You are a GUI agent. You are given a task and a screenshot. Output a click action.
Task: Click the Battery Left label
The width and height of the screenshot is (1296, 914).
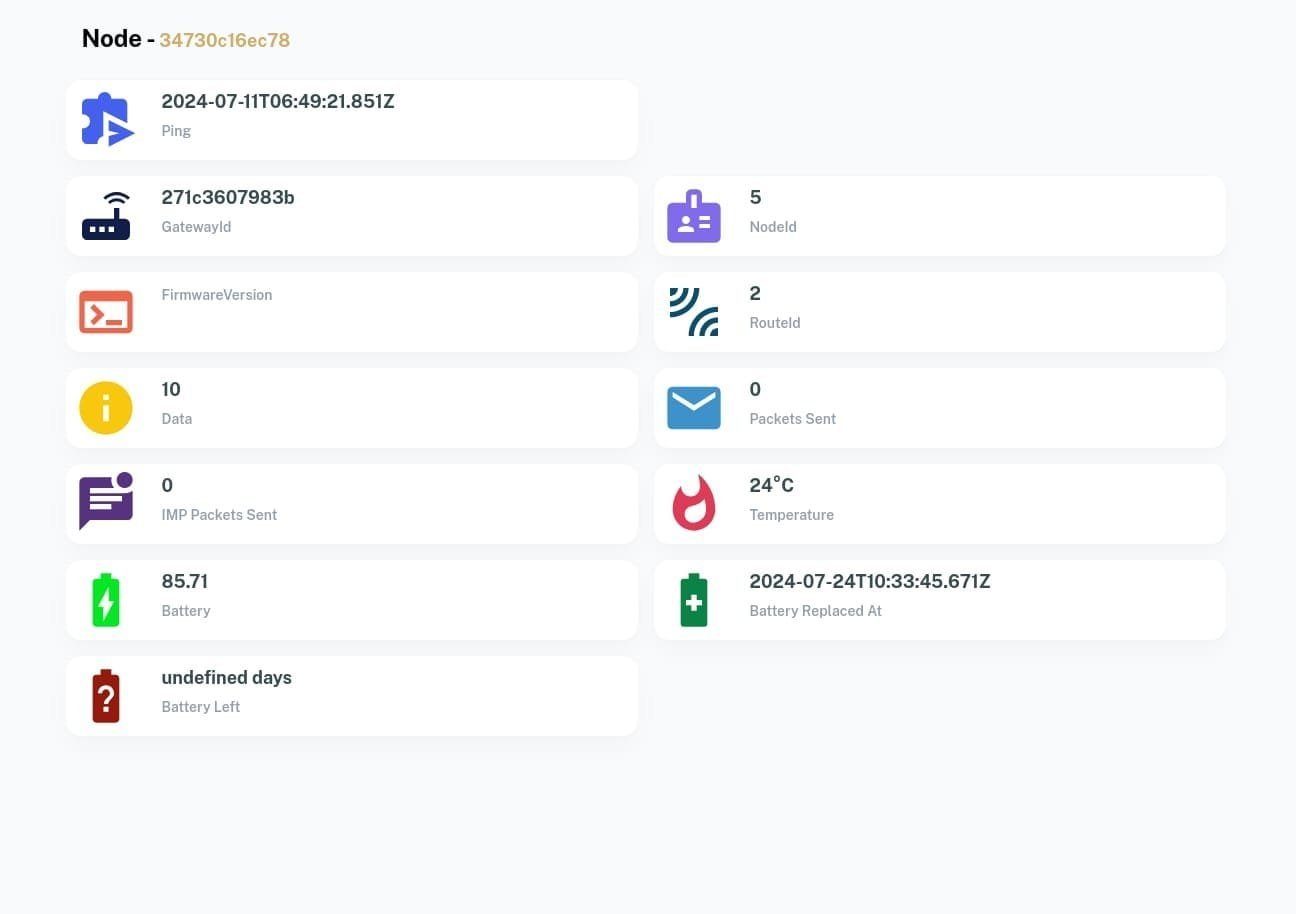point(201,707)
